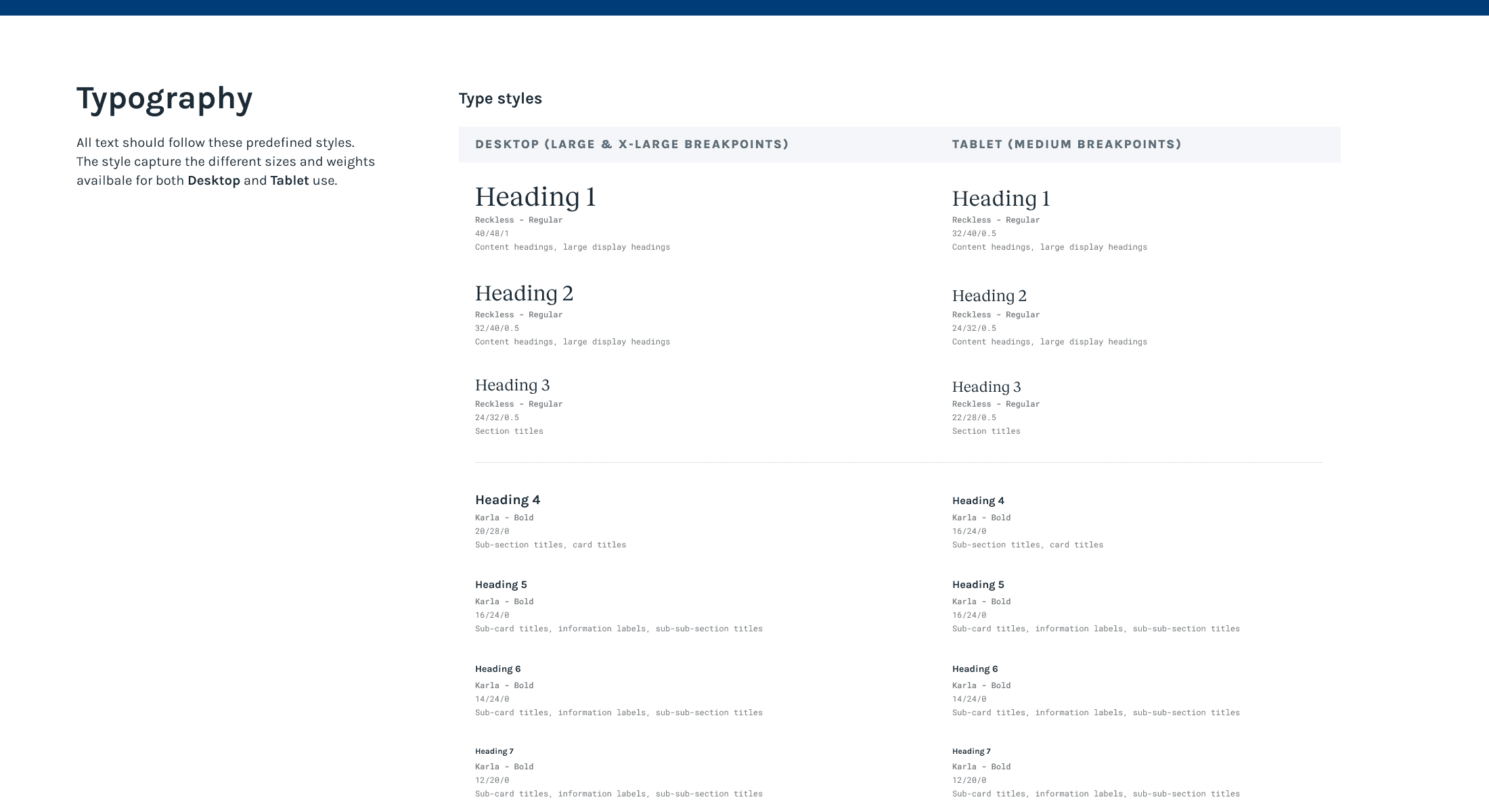Click the bold Desktop word in description

[x=214, y=181]
